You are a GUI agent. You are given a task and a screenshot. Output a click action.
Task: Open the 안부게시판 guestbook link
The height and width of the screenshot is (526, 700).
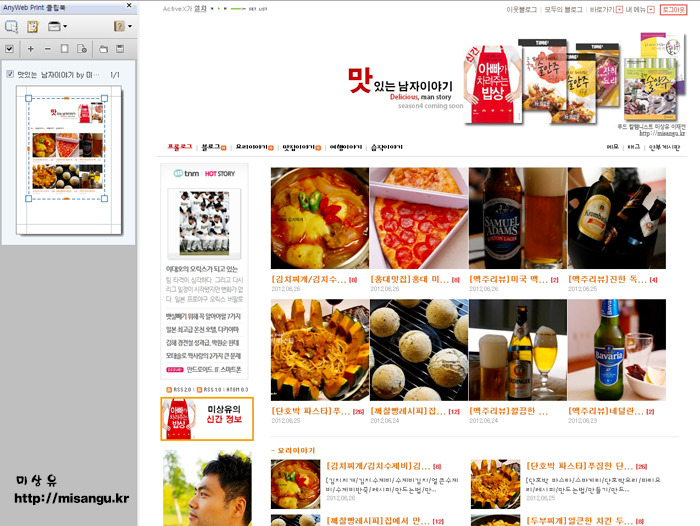[x=664, y=147]
